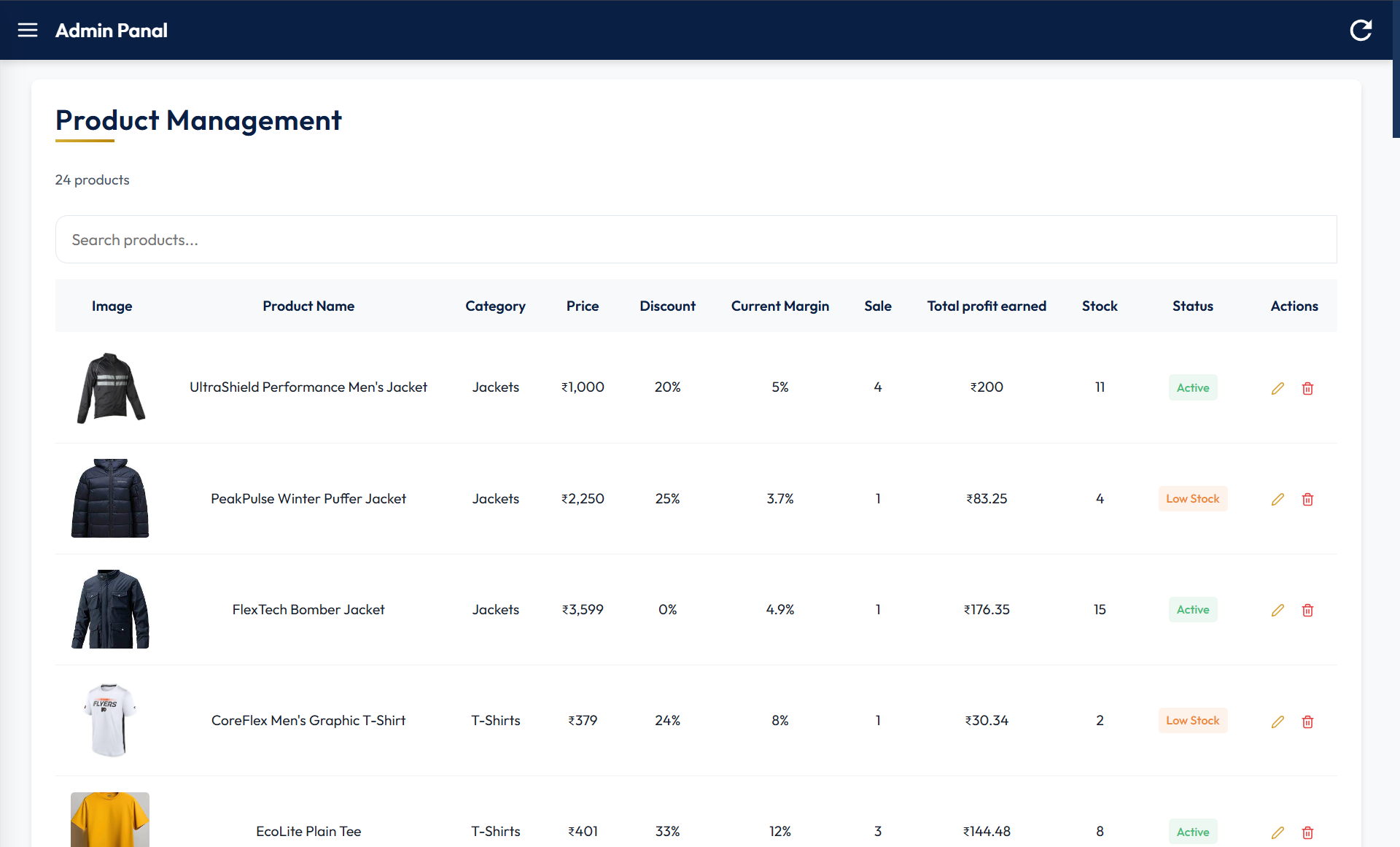Open the UltraShield jacket product thumbnail
The height and width of the screenshot is (847, 1400).
(x=111, y=387)
